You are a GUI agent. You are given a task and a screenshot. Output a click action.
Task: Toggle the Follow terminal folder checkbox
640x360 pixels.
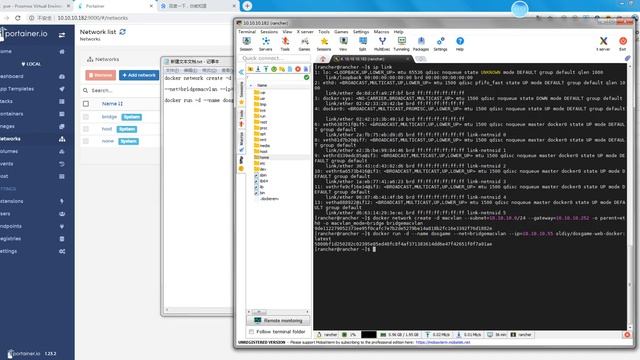[x=251, y=331]
